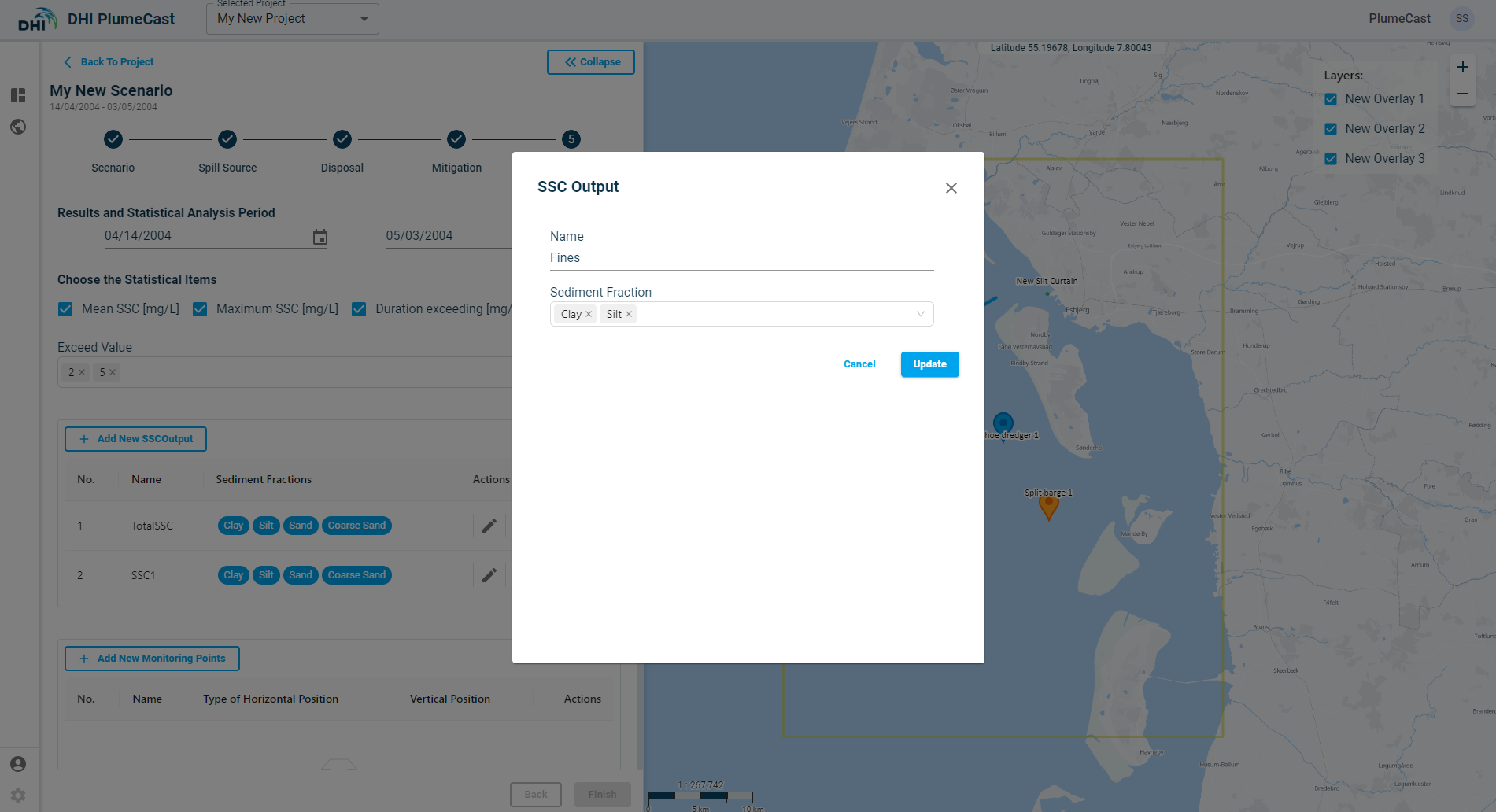This screenshot has height=812, width=1496.
Task: Zoom in on the map
Action: coord(1462,68)
